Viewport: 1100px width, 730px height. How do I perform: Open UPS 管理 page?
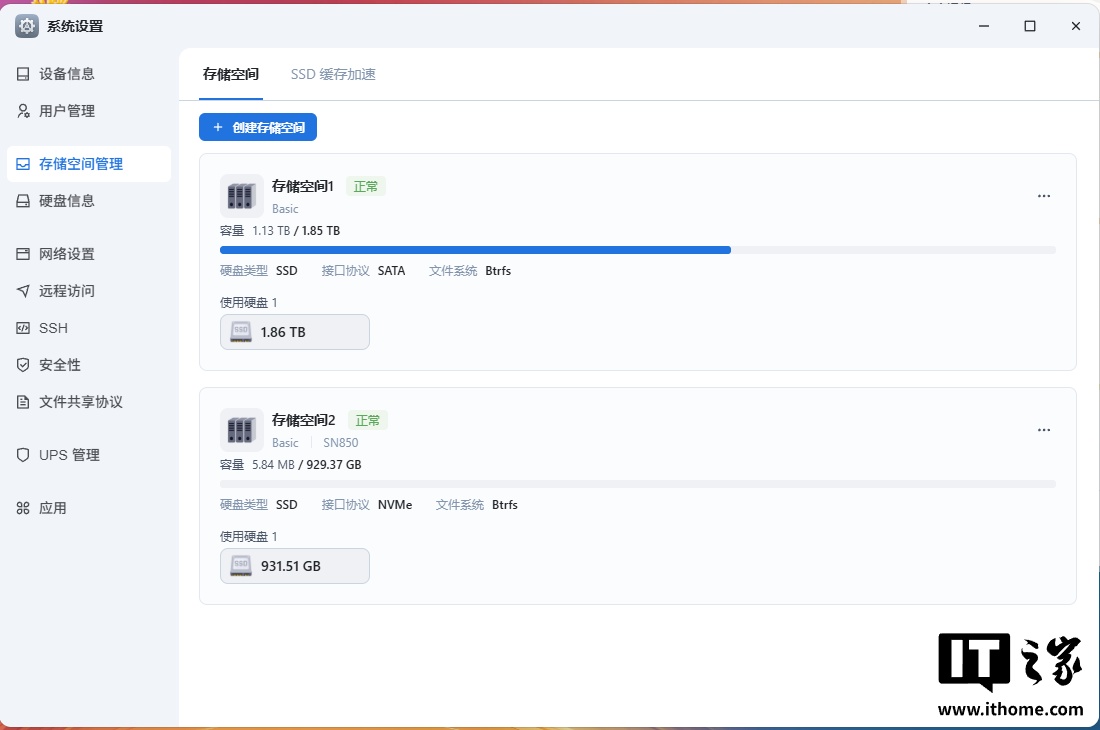tap(69, 455)
